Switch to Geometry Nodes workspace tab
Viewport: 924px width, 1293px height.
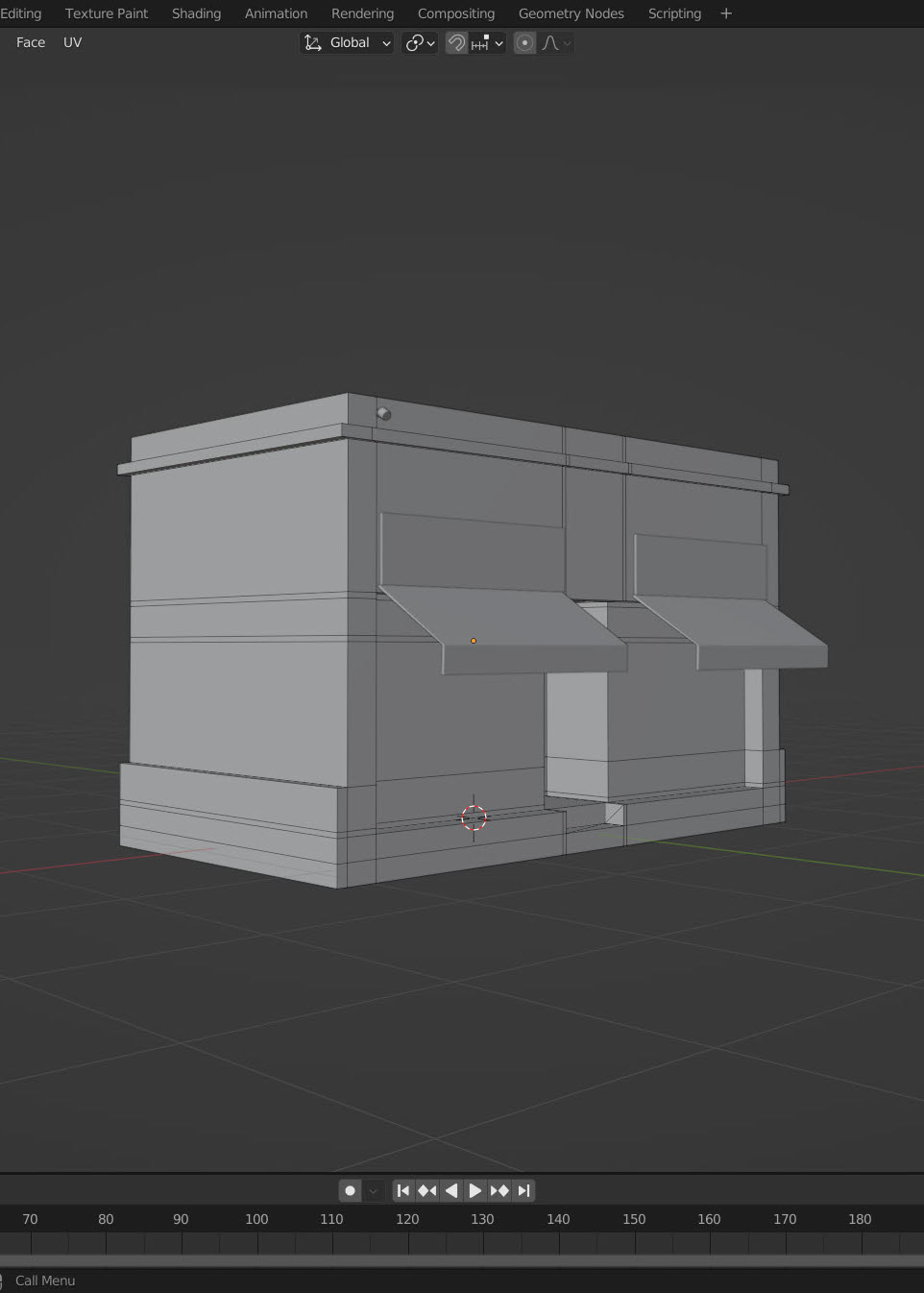click(x=571, y=13)
